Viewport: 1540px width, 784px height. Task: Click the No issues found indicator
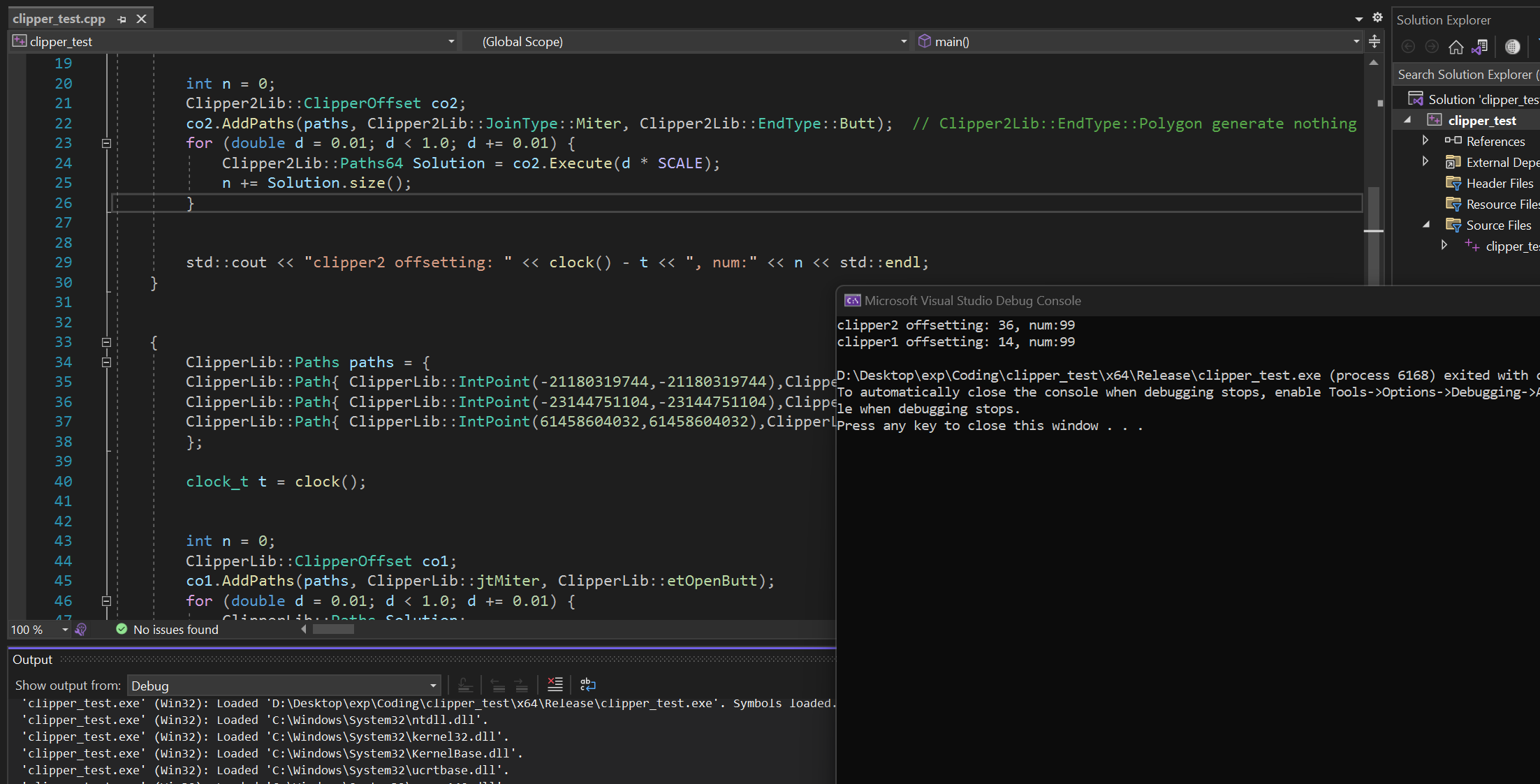pos(166,629)
